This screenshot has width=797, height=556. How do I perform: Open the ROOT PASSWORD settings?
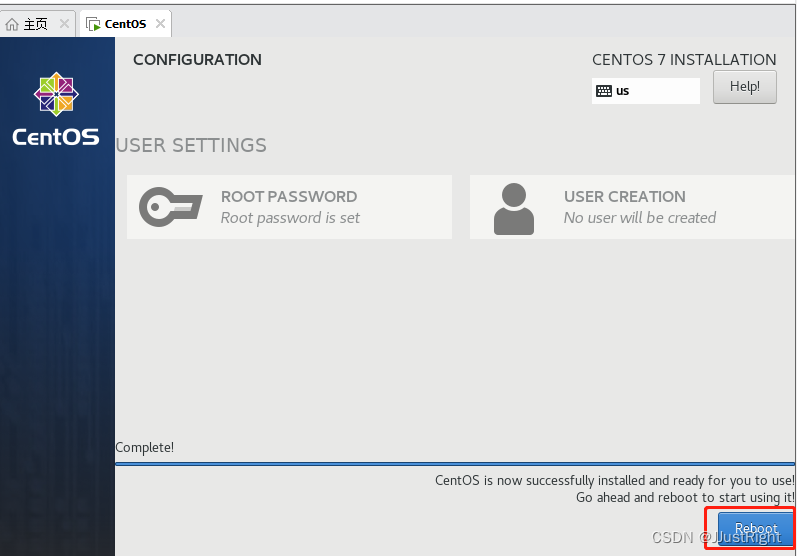[x=289, y=207]
